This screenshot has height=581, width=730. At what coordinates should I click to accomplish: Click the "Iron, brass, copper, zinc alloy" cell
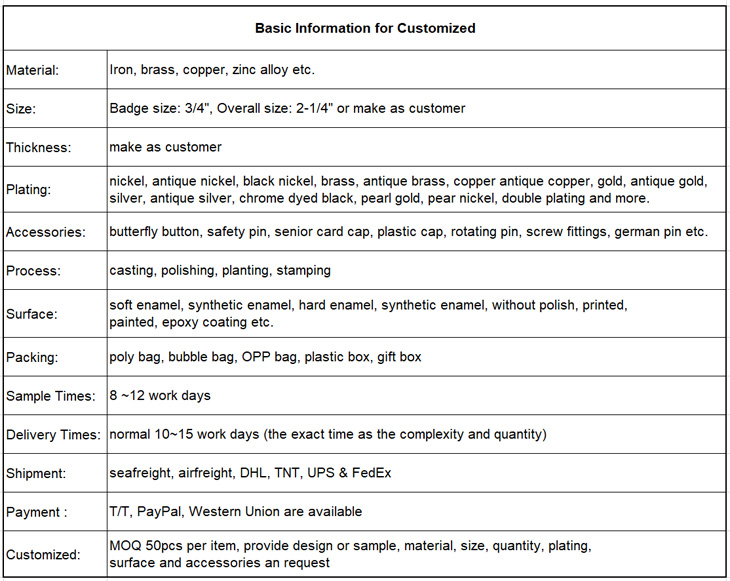click(212, 70)
